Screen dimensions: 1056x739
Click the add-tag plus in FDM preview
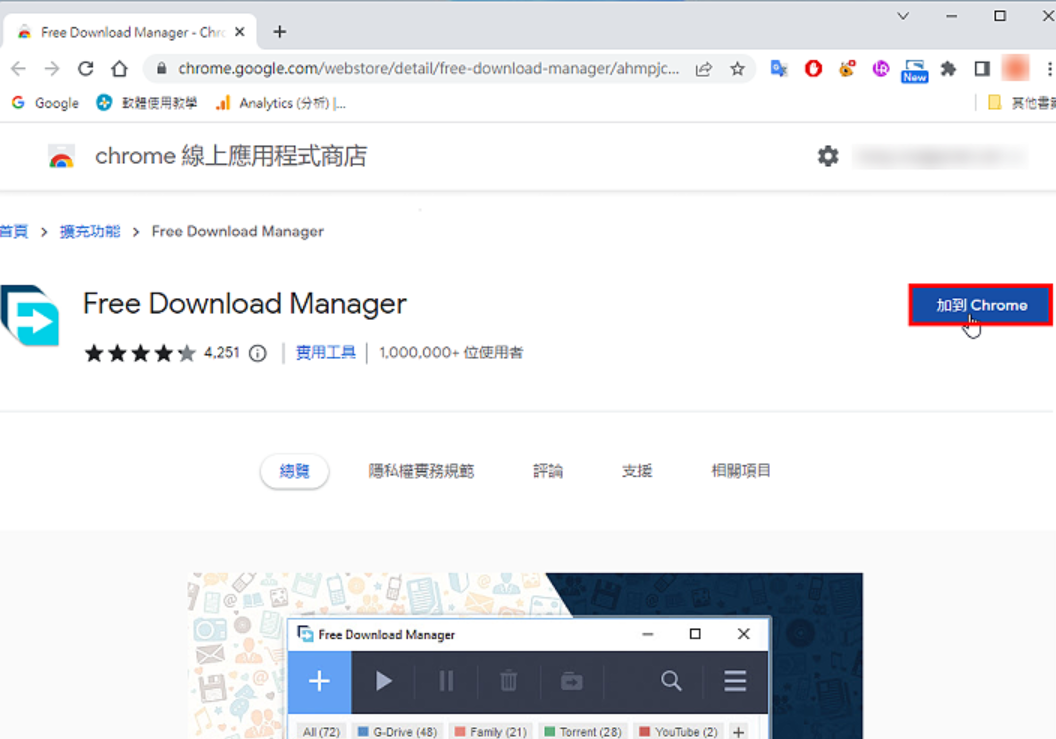click(739, 732)
